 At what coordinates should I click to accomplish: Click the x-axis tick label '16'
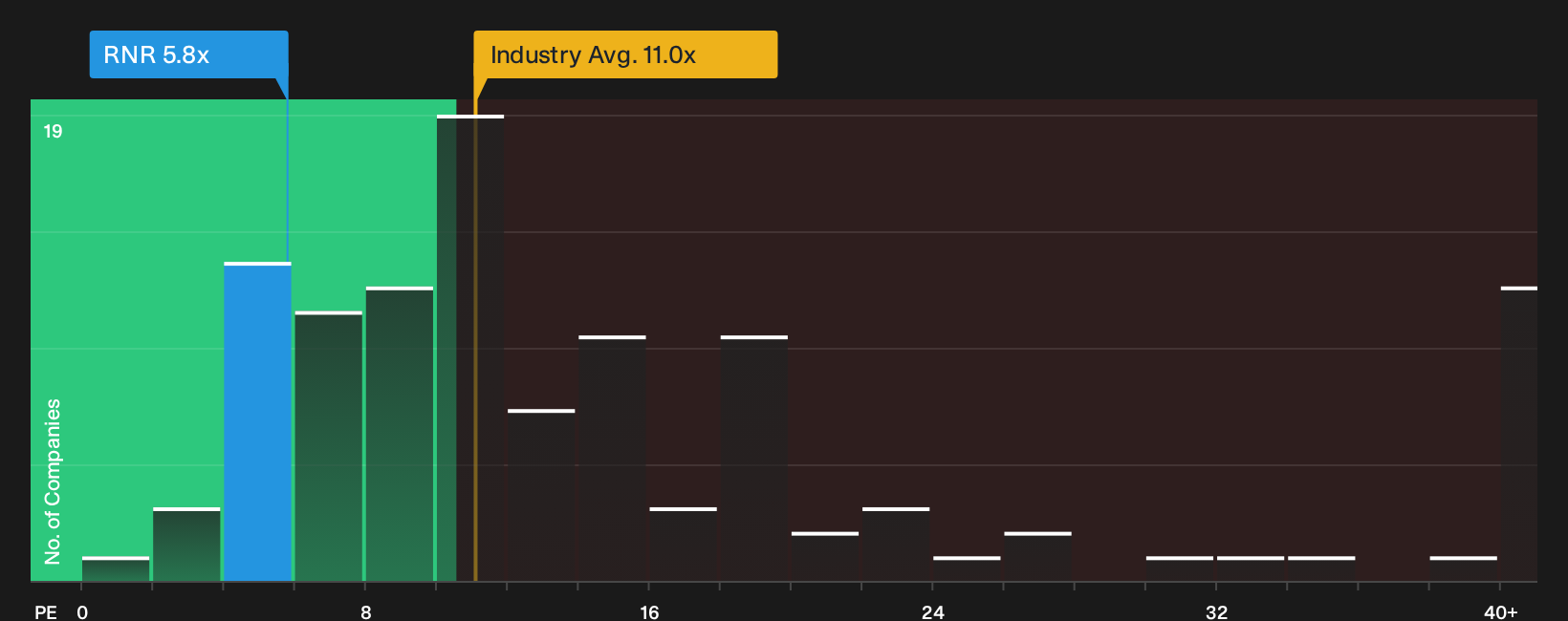[x=649, y=611]
